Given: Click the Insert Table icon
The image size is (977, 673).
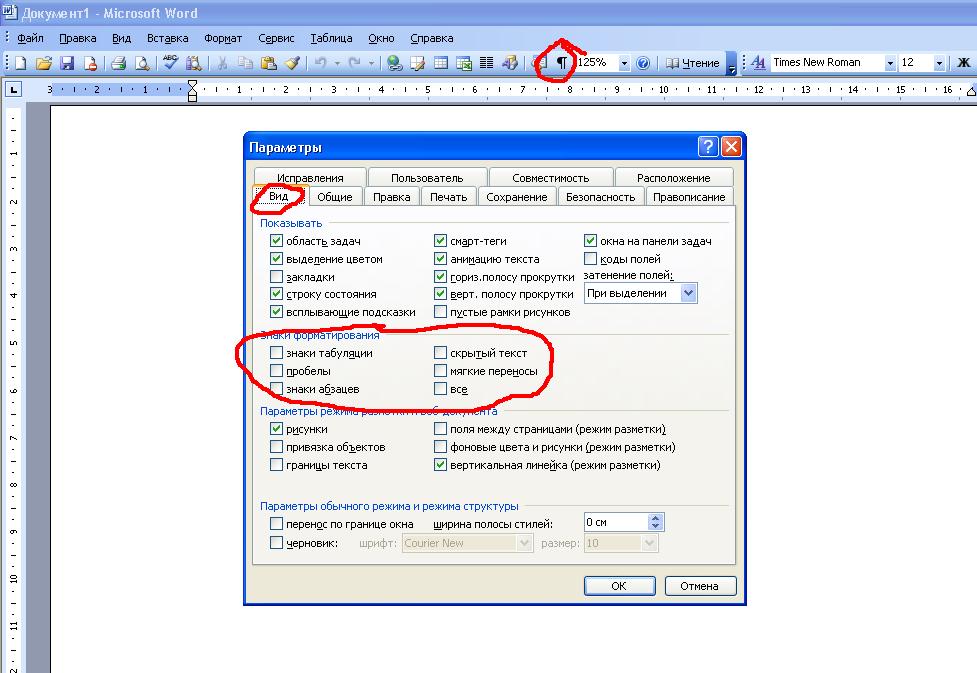Looking at the screenshot, I should coord(441,63).
